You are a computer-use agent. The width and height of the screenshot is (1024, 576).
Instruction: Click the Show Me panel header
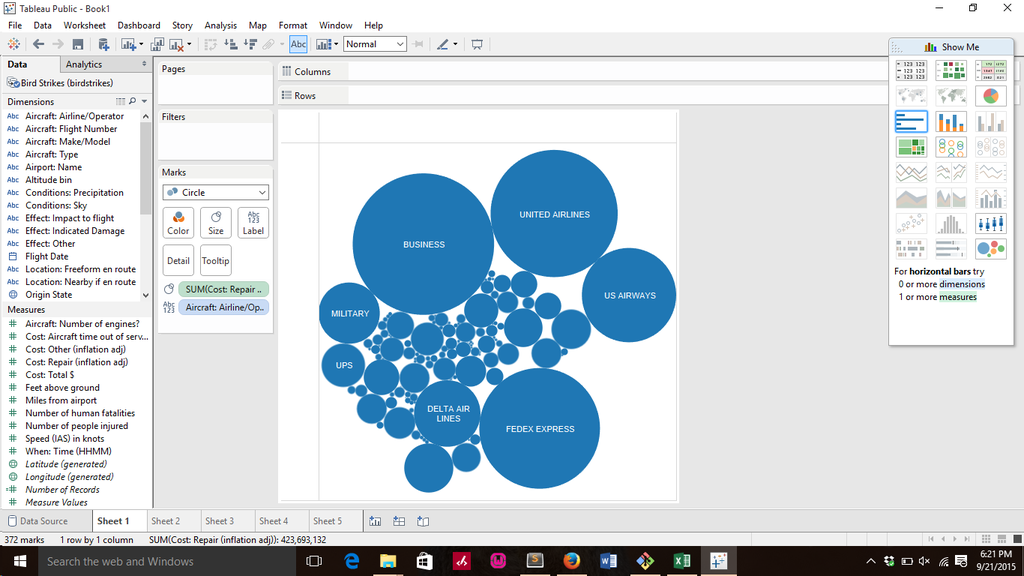coord(951,47)
